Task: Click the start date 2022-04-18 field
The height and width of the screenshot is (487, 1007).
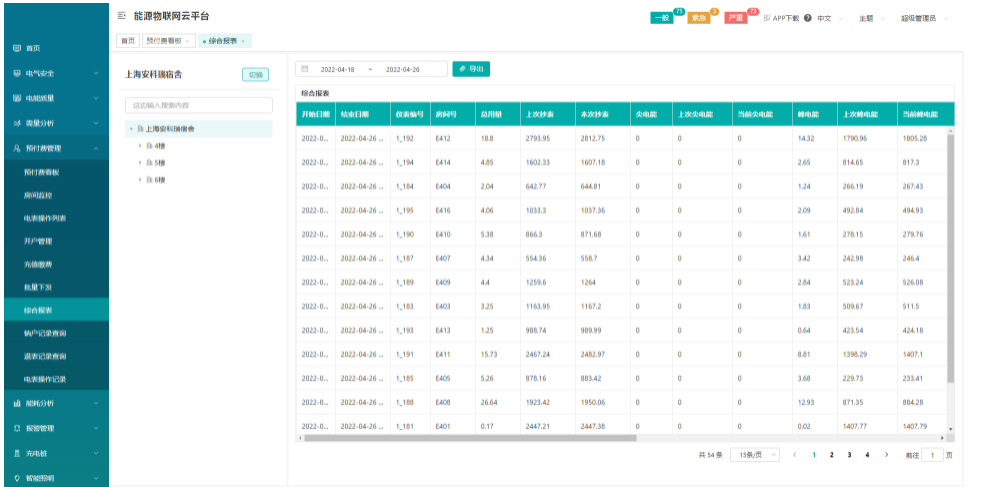Action: (x=338, y=69)
